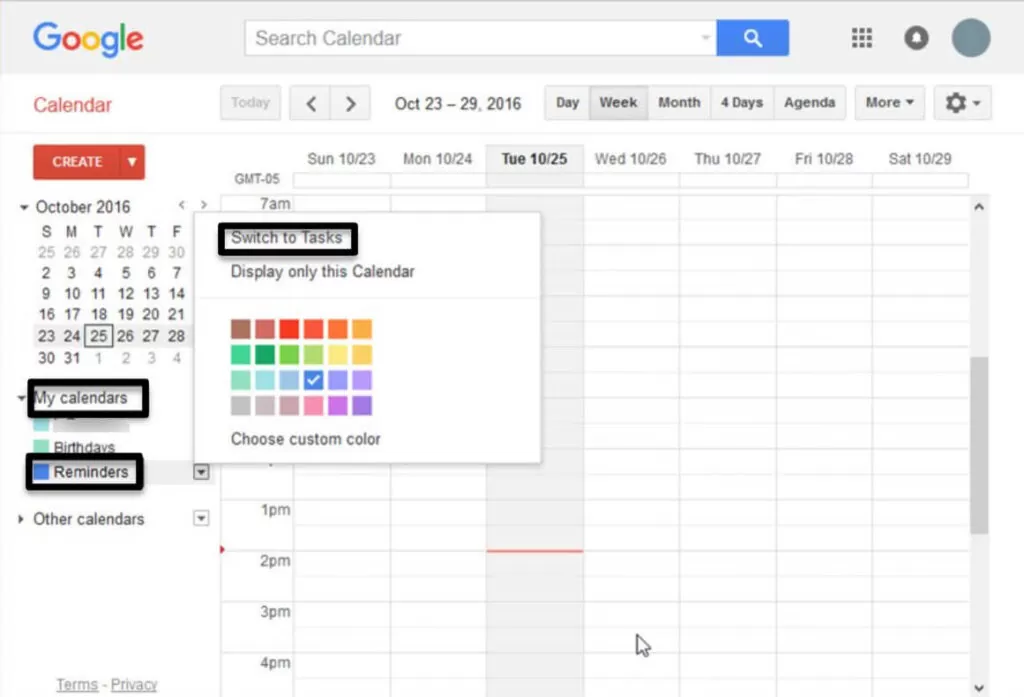The width and height of the screenshot is (1024, 697).
Task: Open Reminders calendar options arrow
Action: coord(201,472)
